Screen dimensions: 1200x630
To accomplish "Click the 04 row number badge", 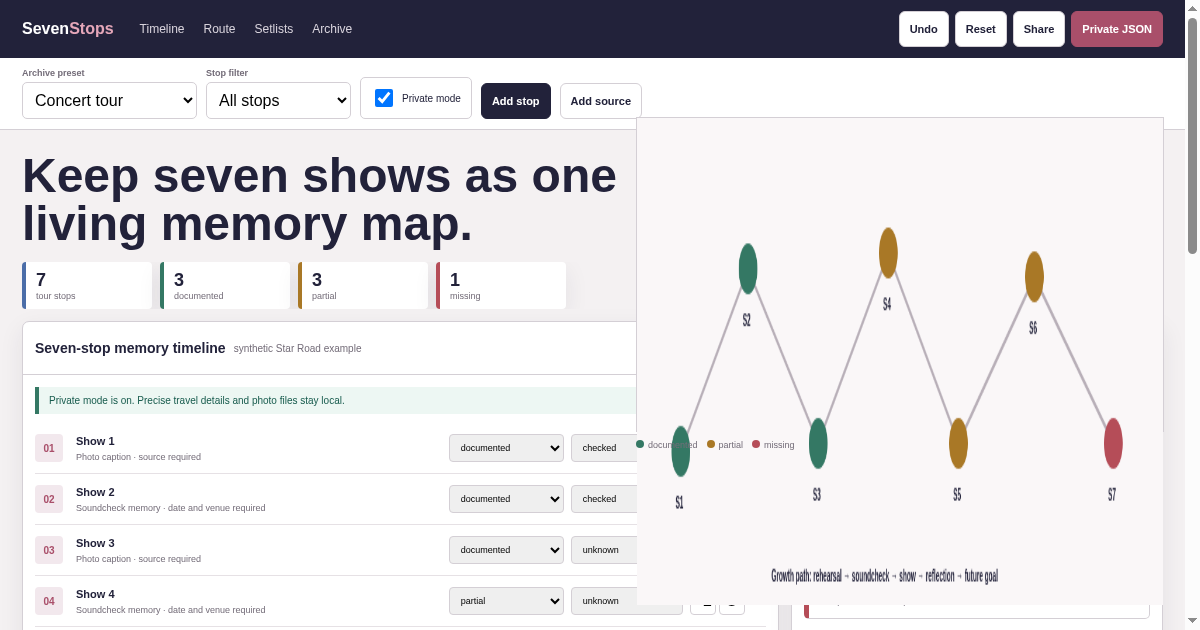I will point(49,601).
